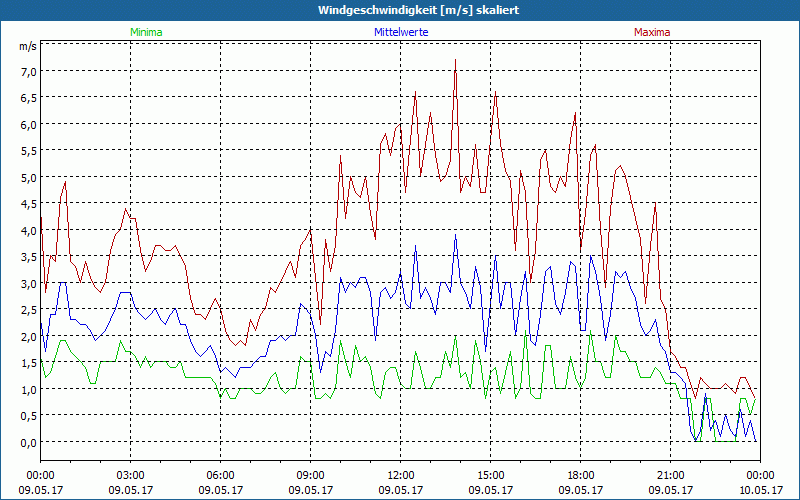Screen dimensions: 800x500
Task: Click the 7,0 y-axis value label
Action: click(x=27, y=72)
